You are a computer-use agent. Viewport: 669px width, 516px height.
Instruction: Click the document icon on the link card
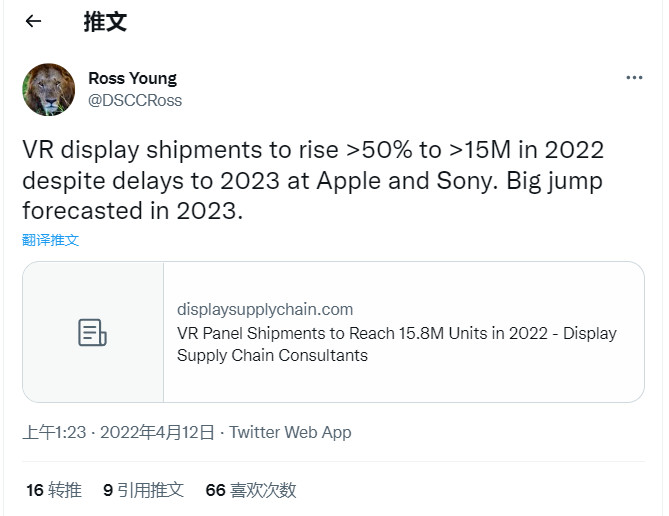[x=92, y=333]
